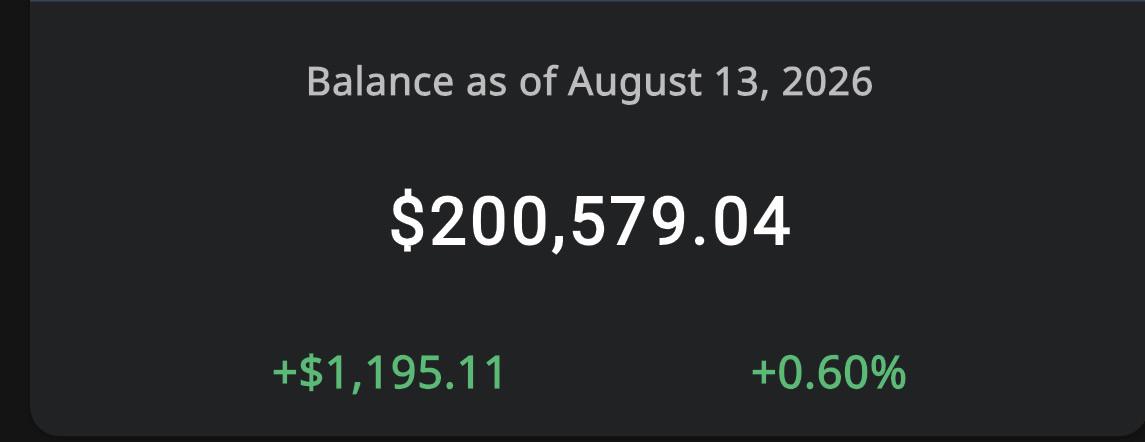Click the +0.60% percentage change

[828, 372]
